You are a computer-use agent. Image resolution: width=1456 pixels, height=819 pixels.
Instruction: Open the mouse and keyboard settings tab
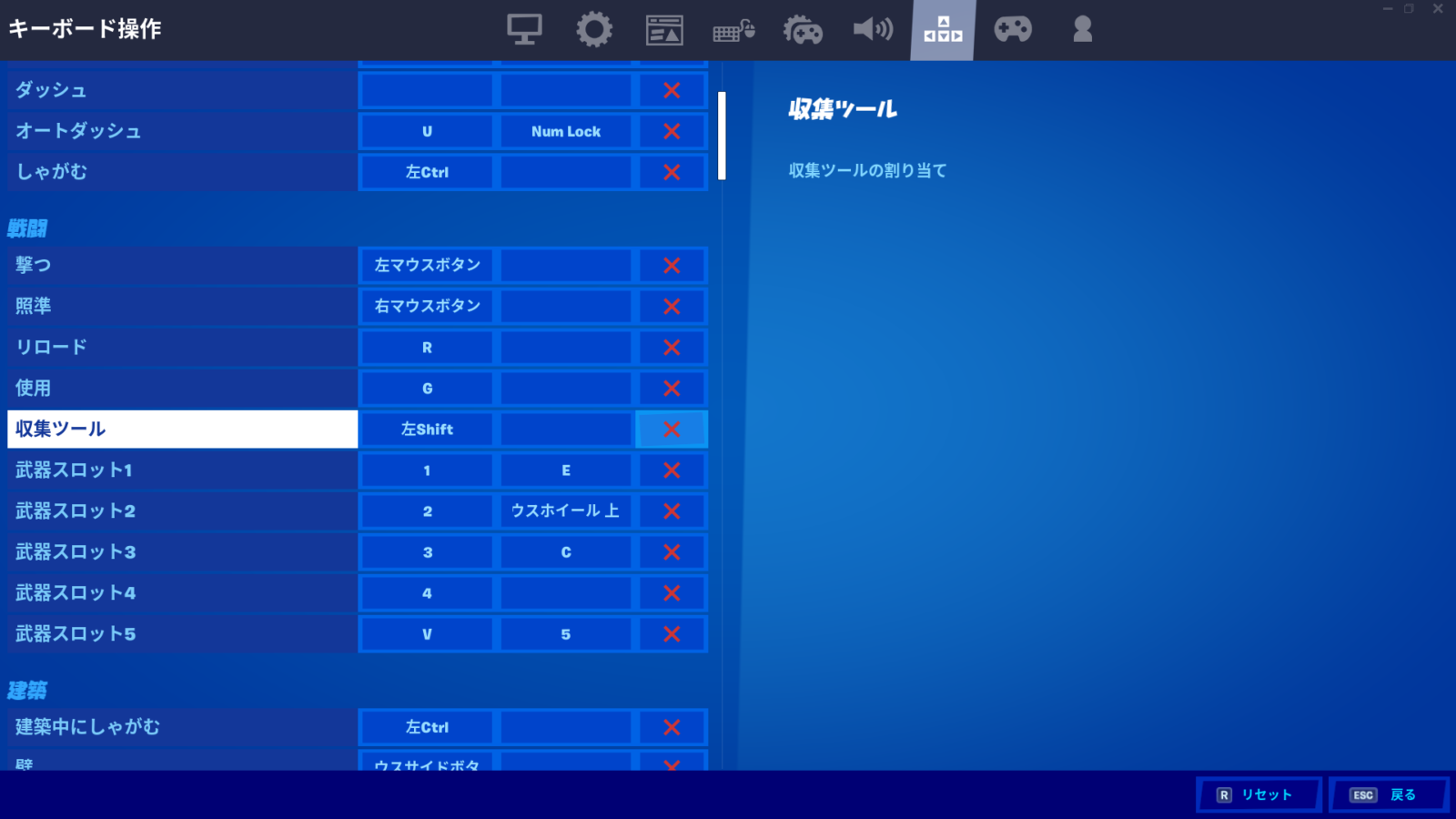(x=733, y=30)
